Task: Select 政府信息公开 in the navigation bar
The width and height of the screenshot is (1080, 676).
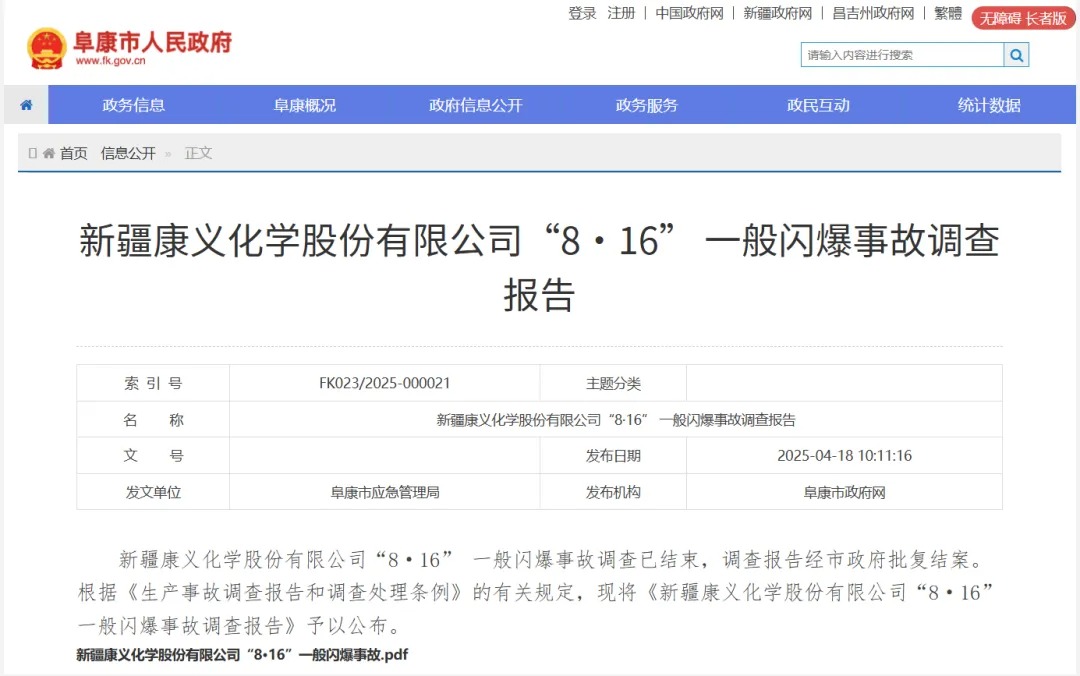Action: (476, 105)
